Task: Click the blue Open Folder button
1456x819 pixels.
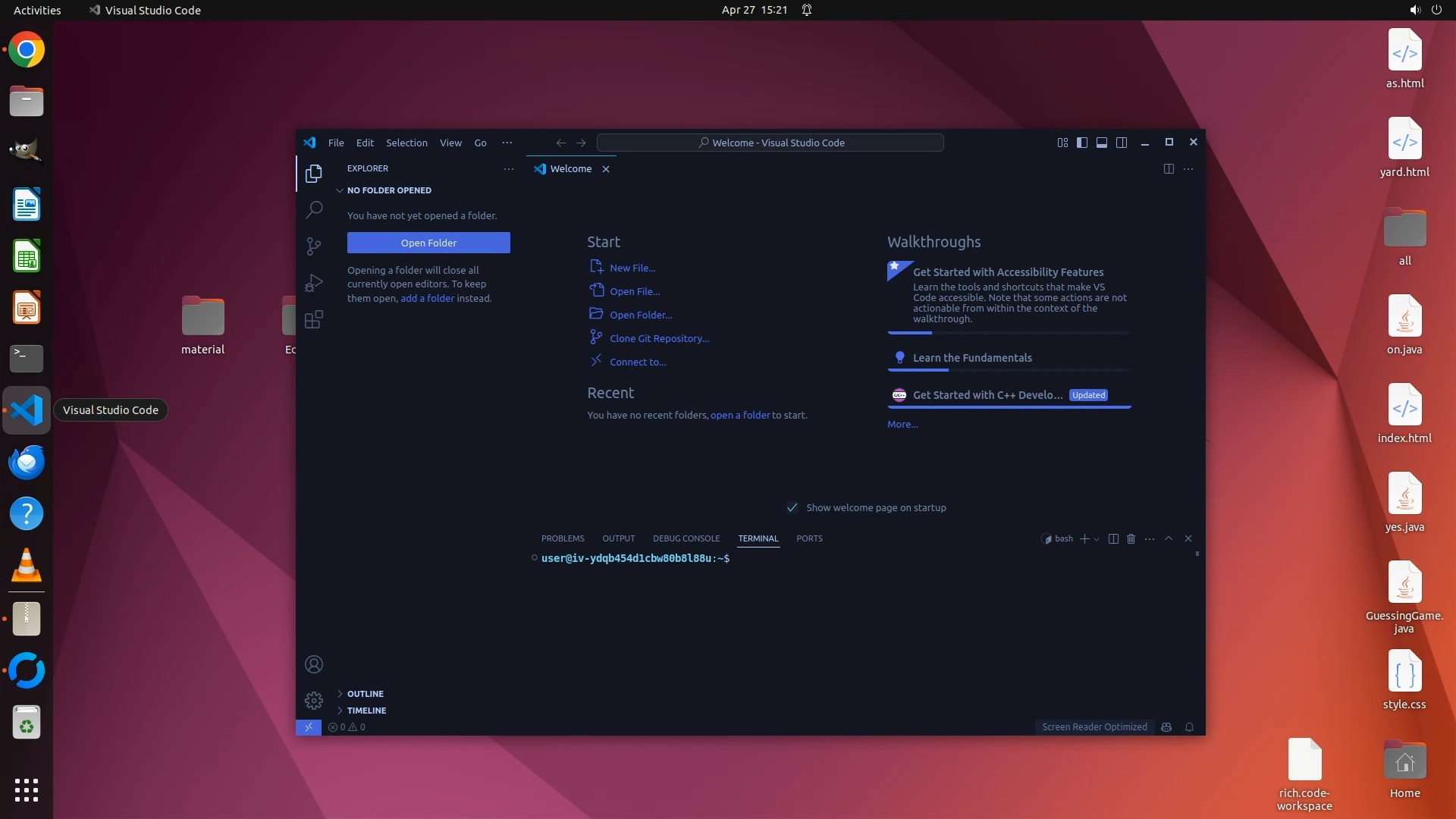Action: (x=428, y=243)
